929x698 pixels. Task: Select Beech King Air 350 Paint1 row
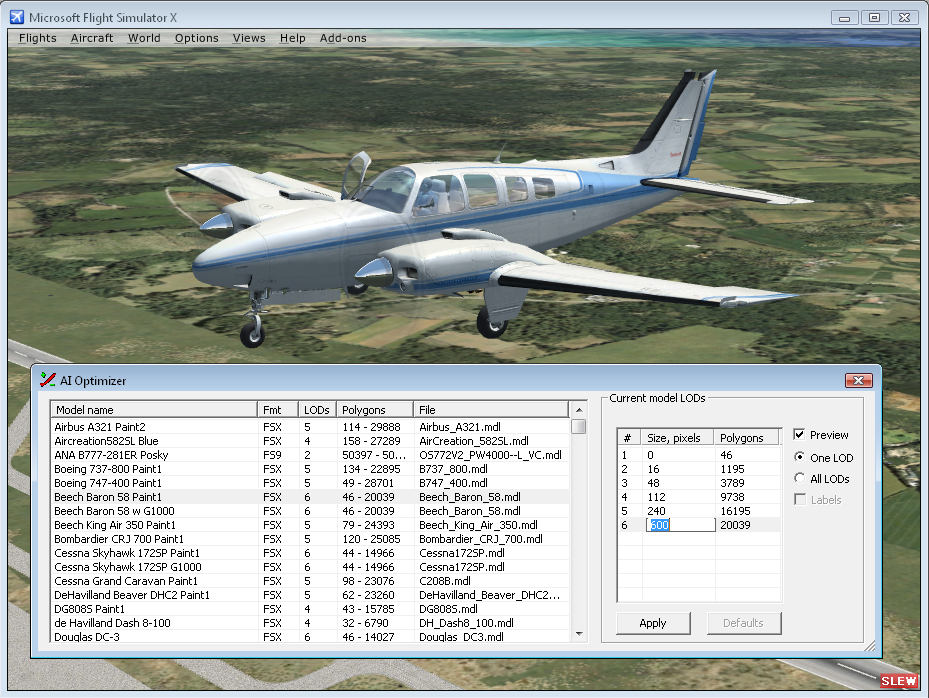pyautogui.click(x=310, y=525)
